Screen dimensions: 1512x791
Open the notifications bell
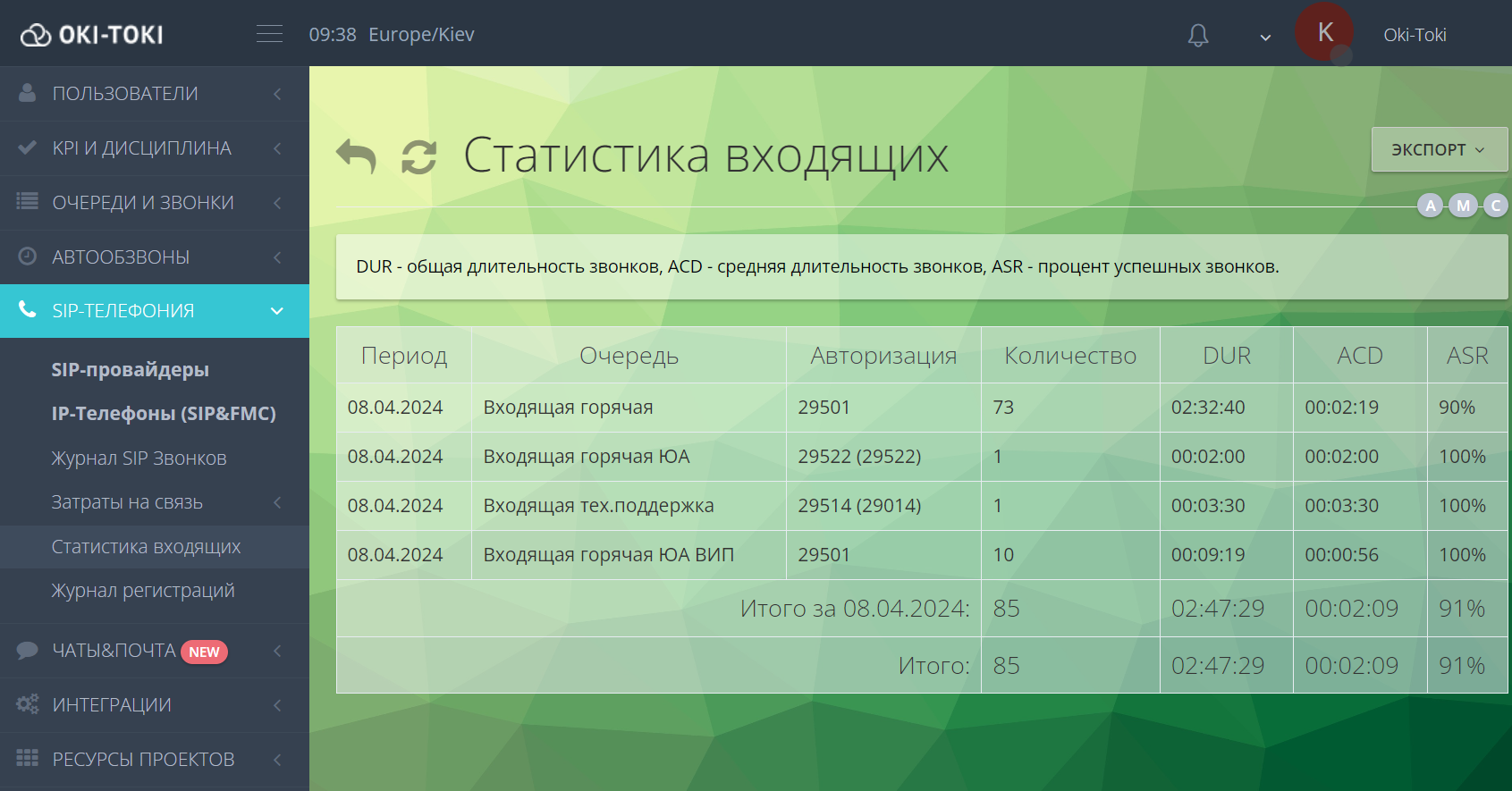[x=1198, y=36]
